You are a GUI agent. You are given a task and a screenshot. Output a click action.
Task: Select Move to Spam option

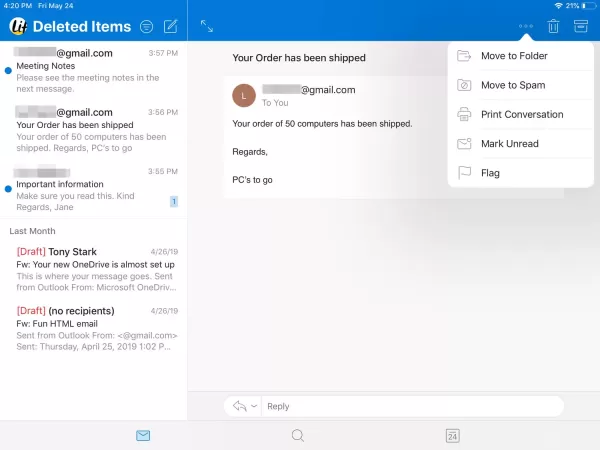(512, 85)
